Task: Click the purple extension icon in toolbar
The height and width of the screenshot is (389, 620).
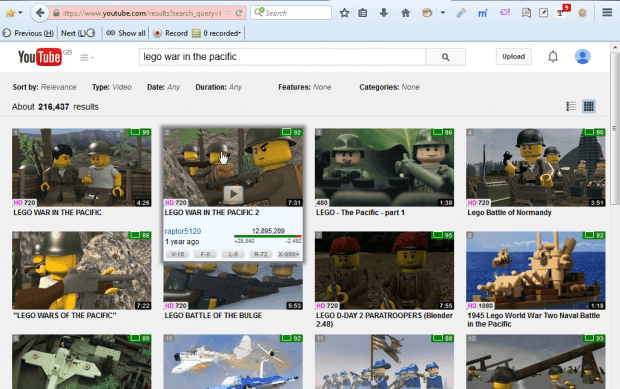Action: point(505,13)
